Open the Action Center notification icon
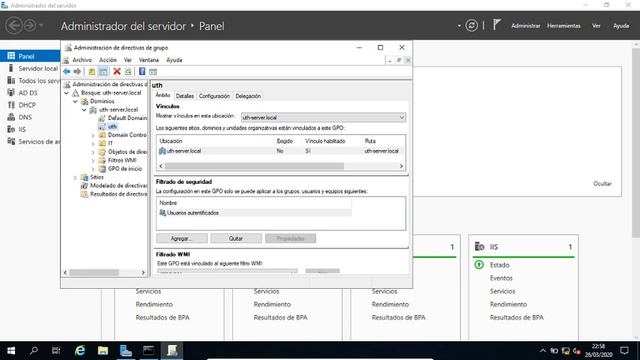Image resolution: width=640 pixels, height=360 pixels. 624,351
